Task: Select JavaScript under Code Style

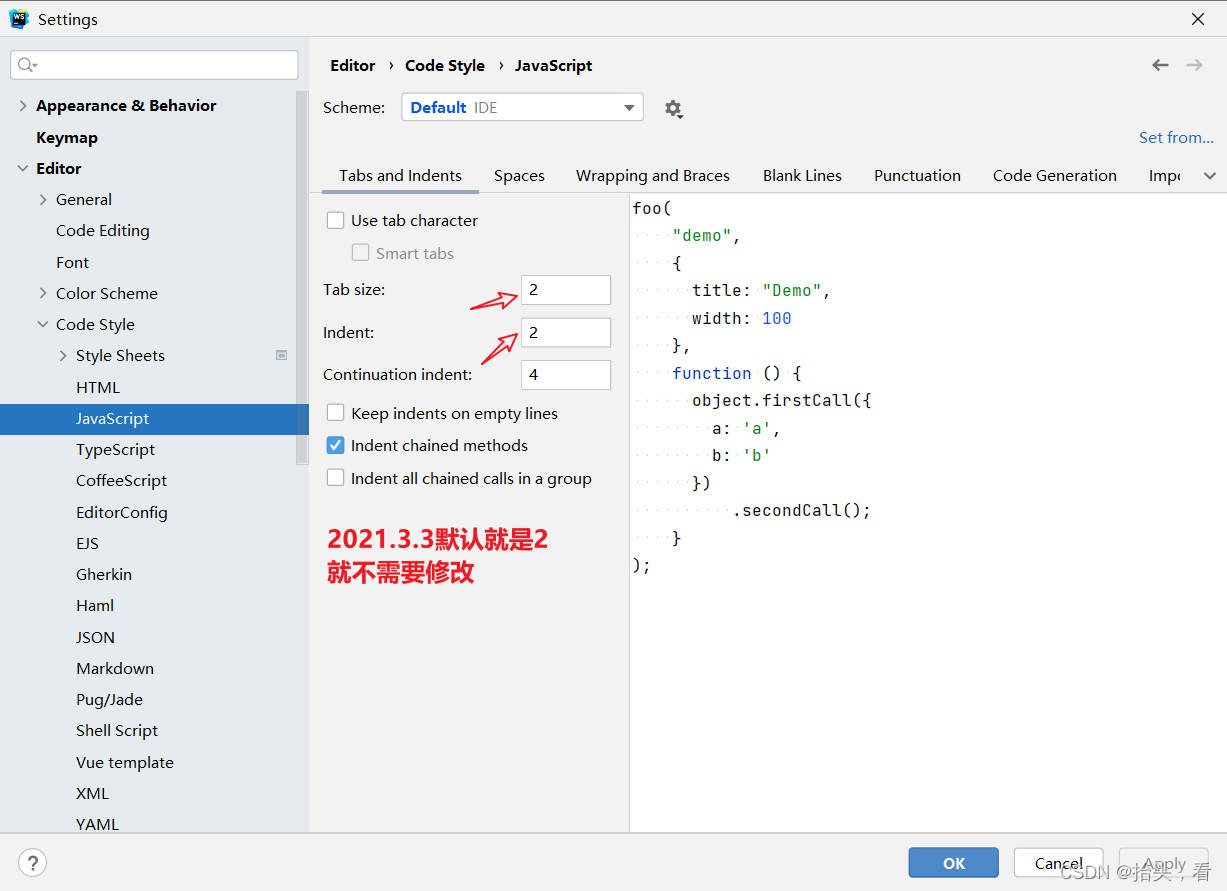Action: [154, 418]
